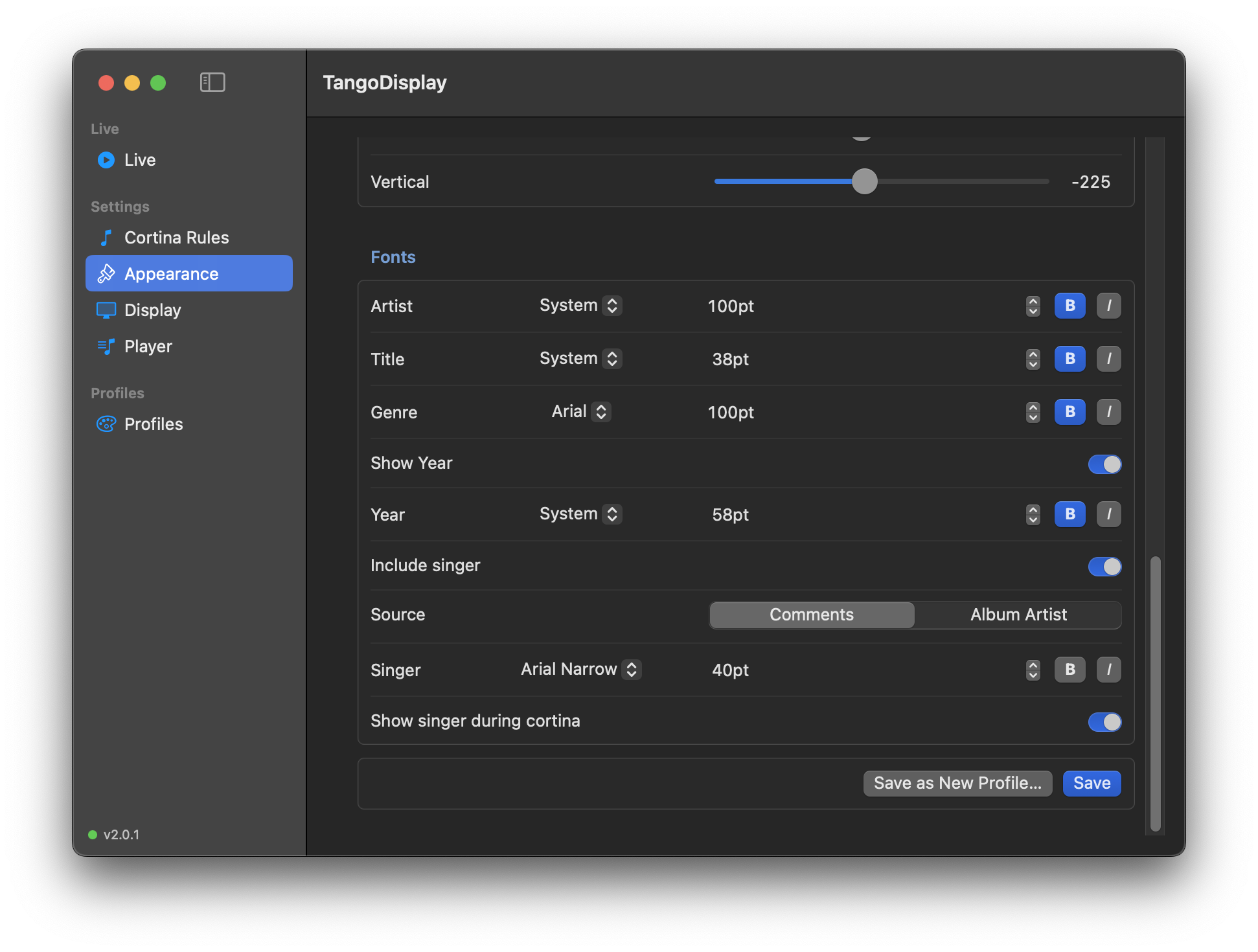1258x952 pixels.
Task: Click Save as New Profile button
Action: click(957, 784)
